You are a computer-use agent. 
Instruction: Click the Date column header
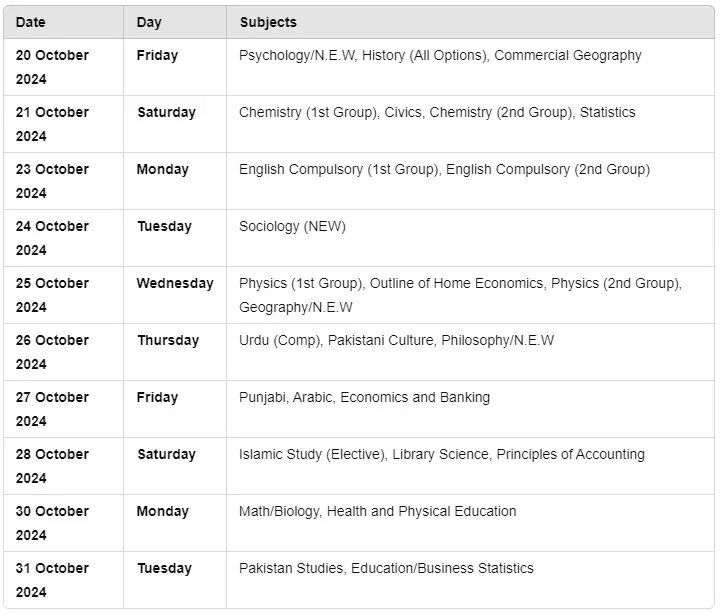[63, 22]
